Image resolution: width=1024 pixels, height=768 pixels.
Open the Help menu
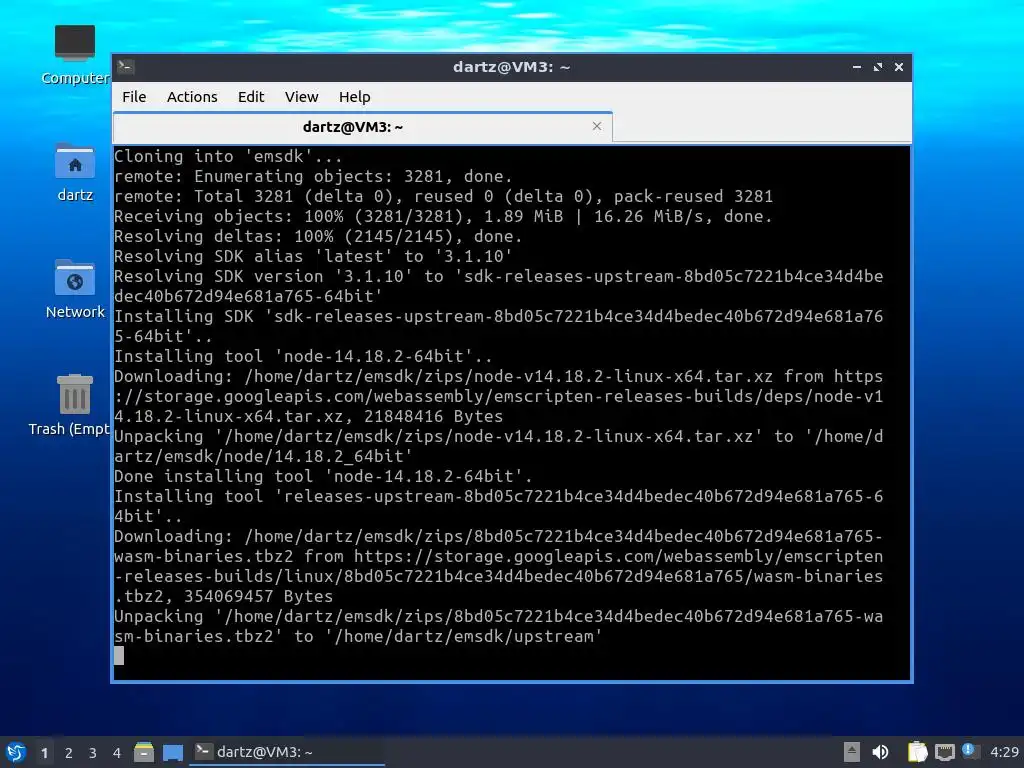click(x=355, y=97)
